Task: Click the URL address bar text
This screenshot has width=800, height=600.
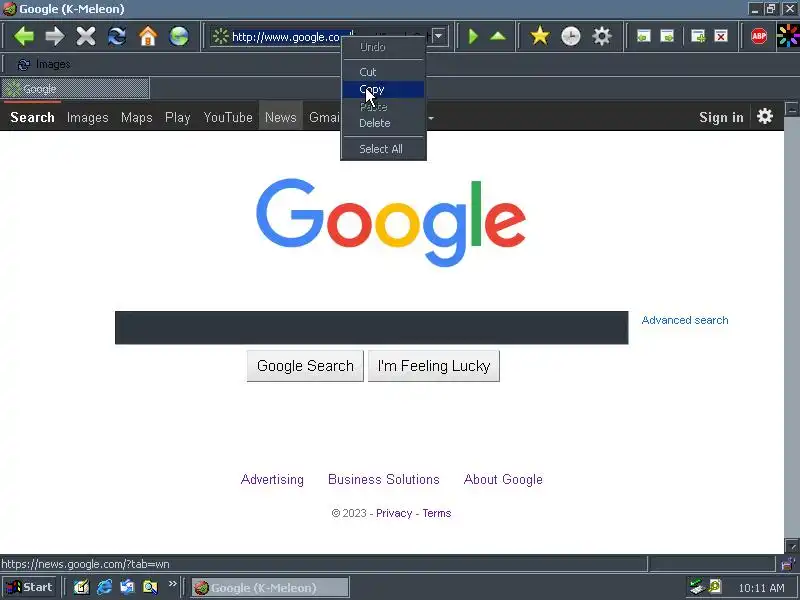Action: [286, 37]
